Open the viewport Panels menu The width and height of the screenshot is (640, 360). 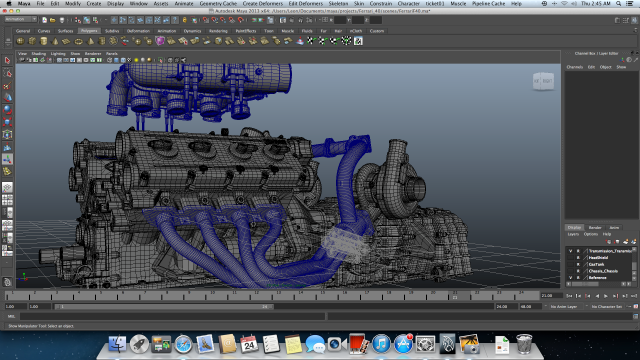coord(112,53)
